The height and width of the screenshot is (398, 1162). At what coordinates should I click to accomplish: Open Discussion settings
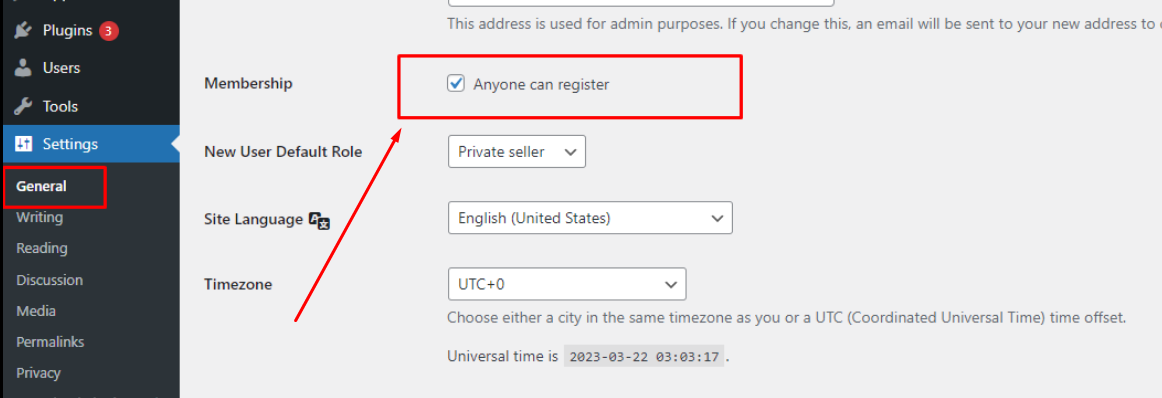pos(50,280)
